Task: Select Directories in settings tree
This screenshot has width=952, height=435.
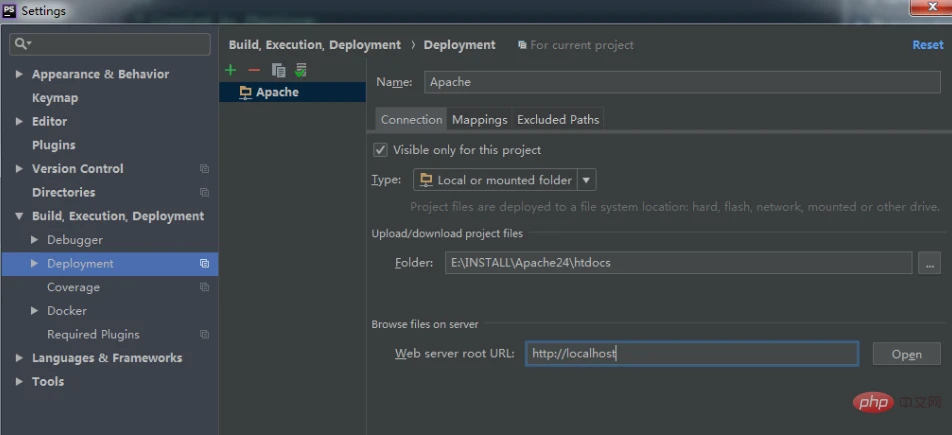Action: (x=63, y=193)
